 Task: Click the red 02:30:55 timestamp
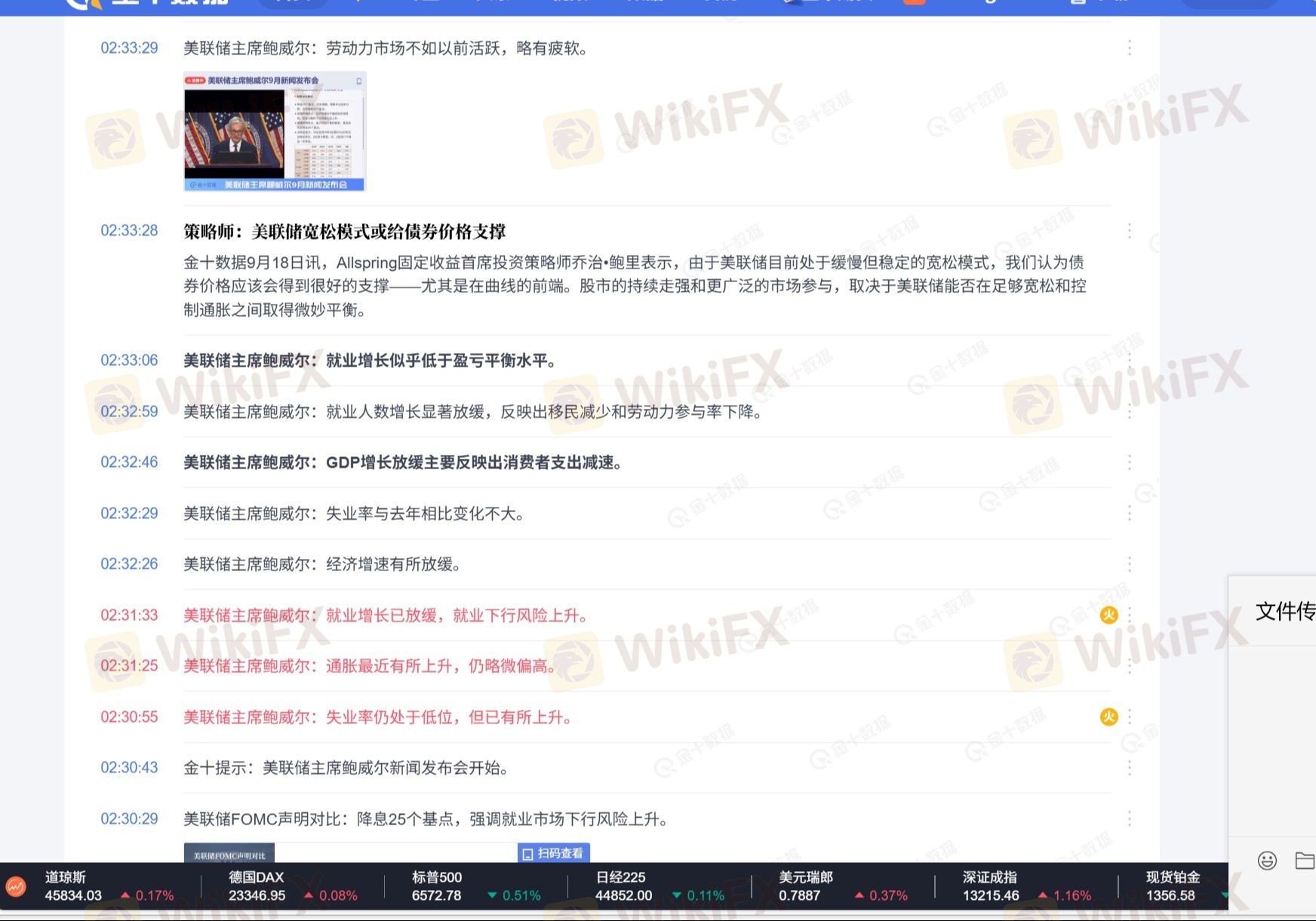tap(129, 717)
